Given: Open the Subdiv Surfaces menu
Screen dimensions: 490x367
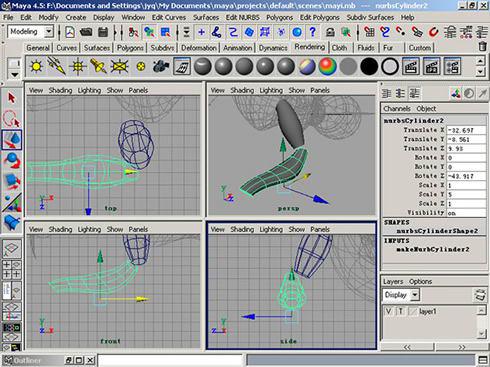Looking at the screenshot, I should pyautogui.click(x=370, y=17).
